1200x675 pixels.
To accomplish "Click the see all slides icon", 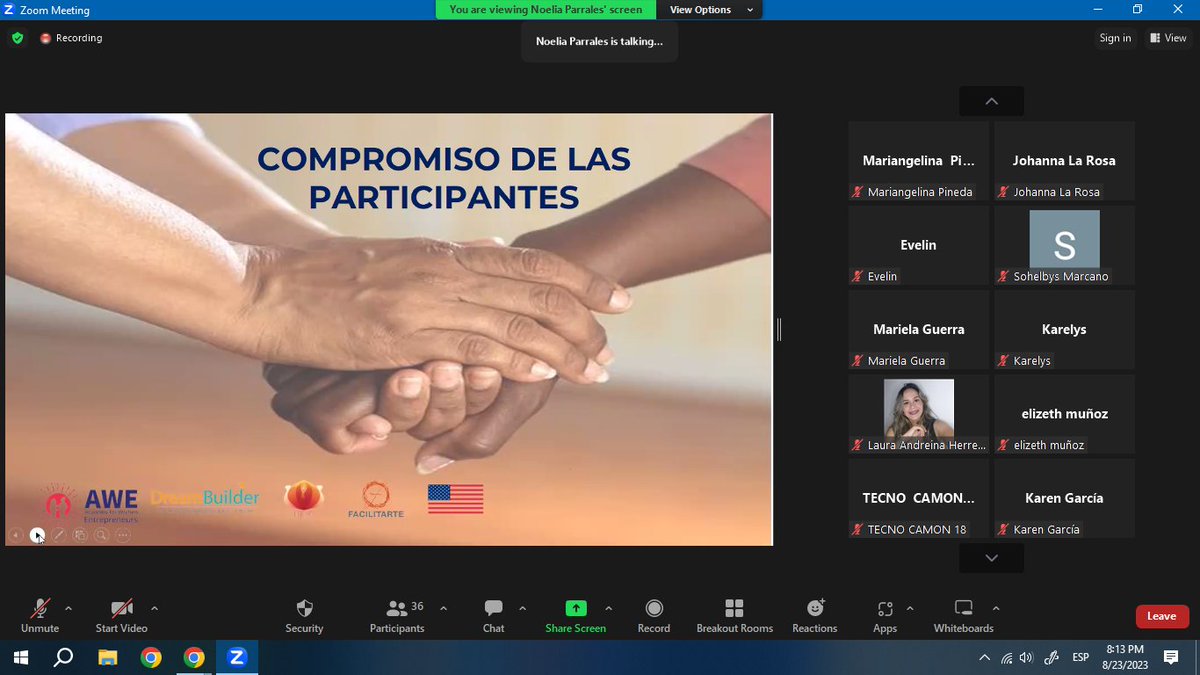I will click(x=80, y=535).
